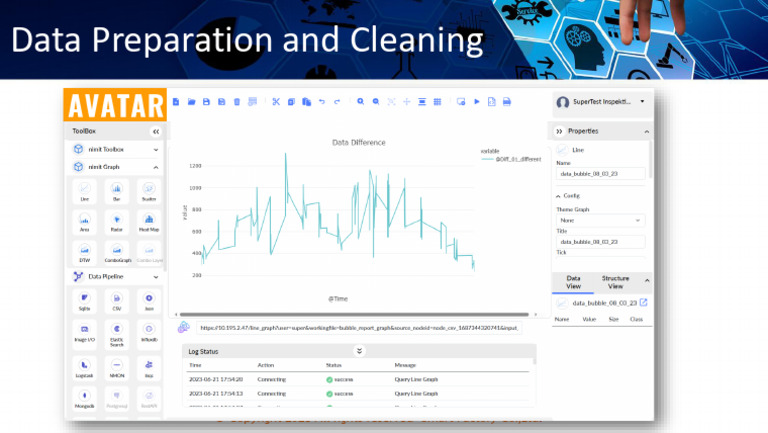768x433 pixels.
Task: Select the Sqlite data pipeline node
Action: [x=85, y=301]
